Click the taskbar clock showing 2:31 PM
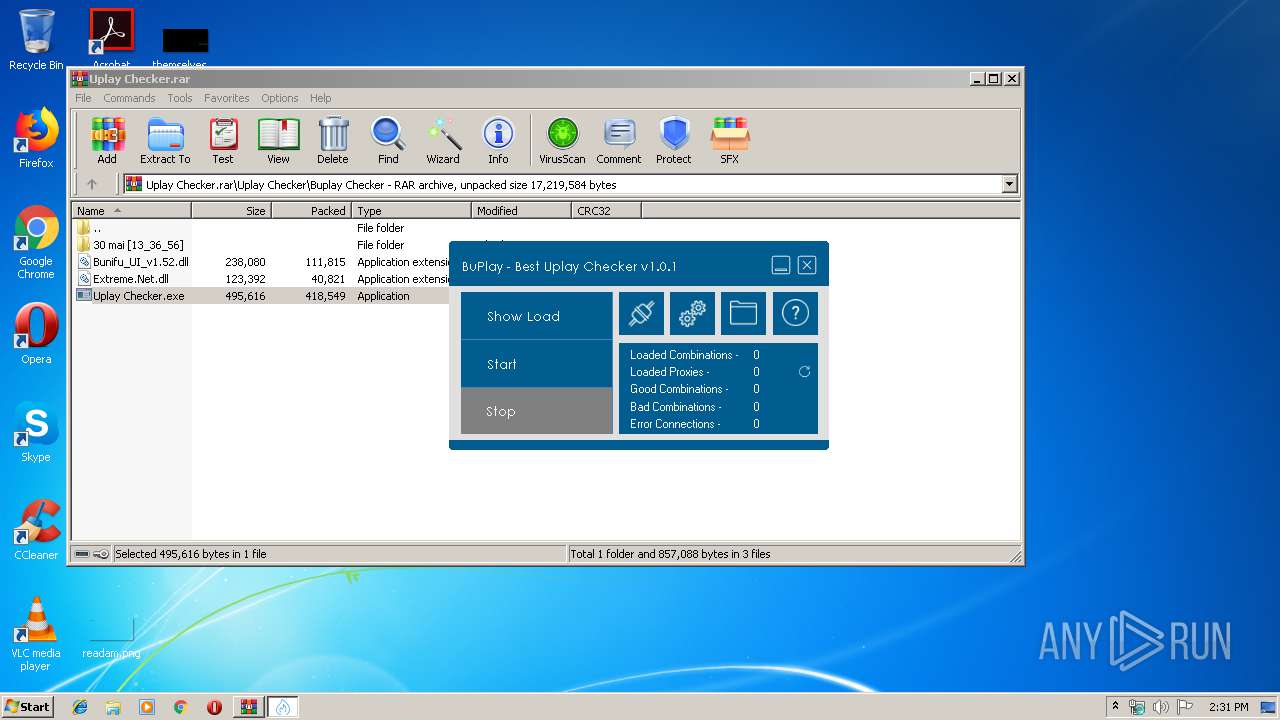 click(x=1229, y=707)
